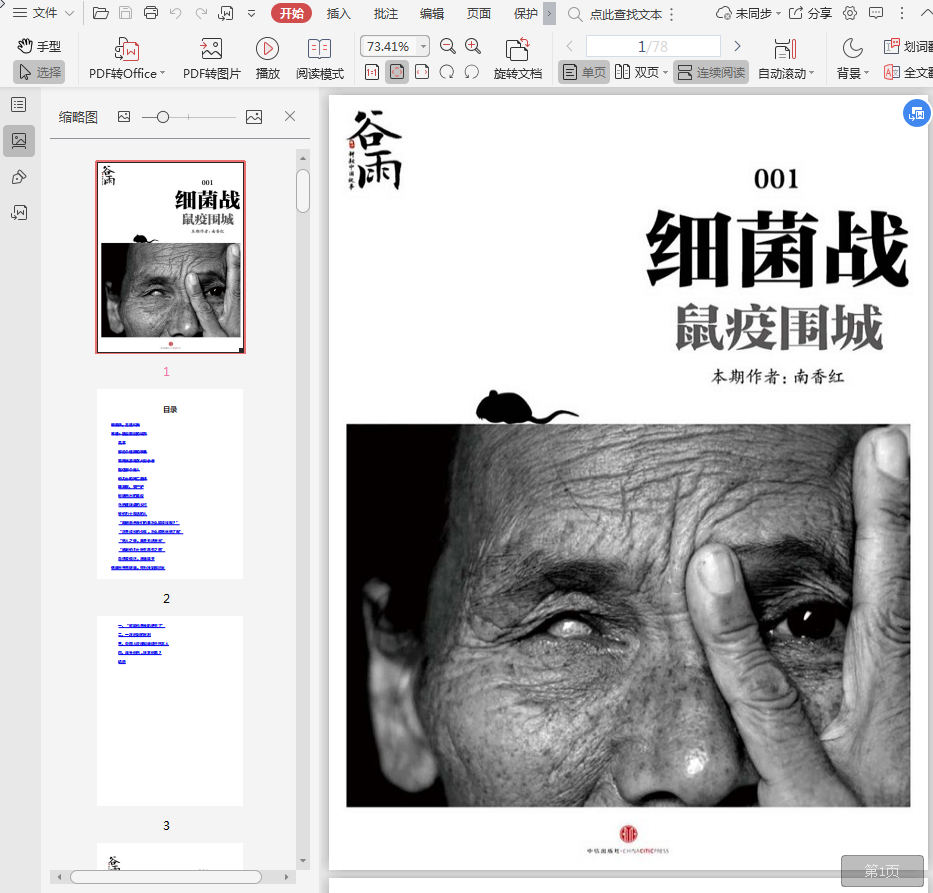Switch to 单页 single page view
933x893 pixels.
[584, 73]
